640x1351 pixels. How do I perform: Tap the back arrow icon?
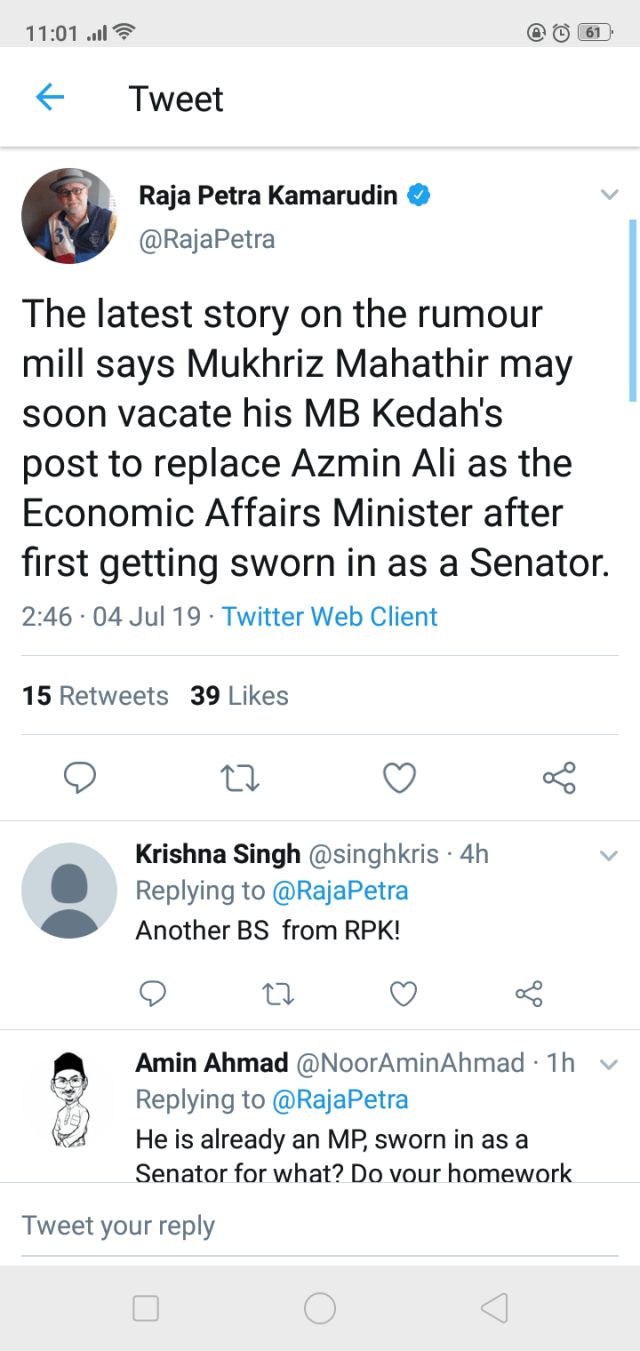point(49,97)
